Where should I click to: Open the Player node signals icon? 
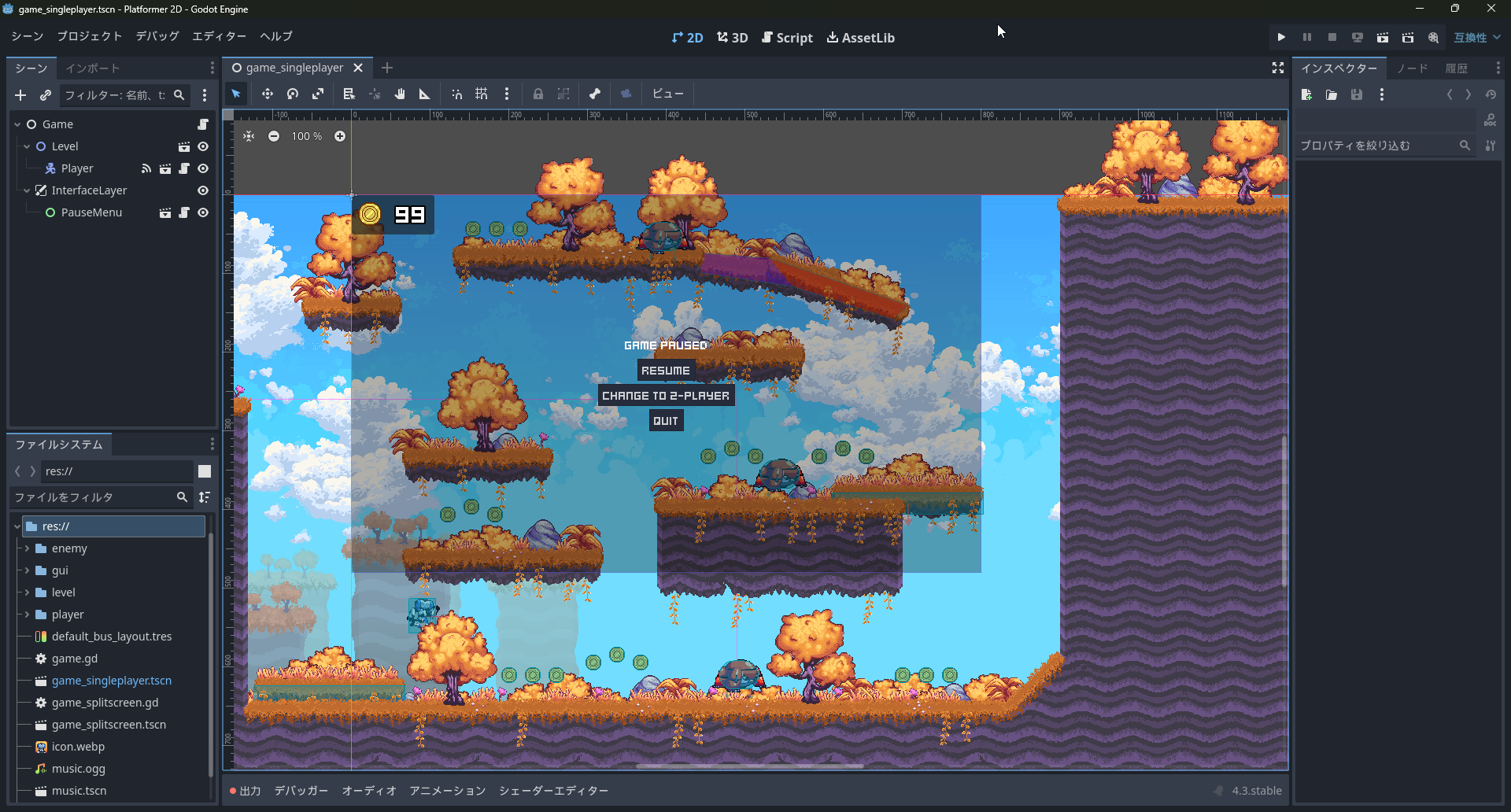[x=146, y=168]
